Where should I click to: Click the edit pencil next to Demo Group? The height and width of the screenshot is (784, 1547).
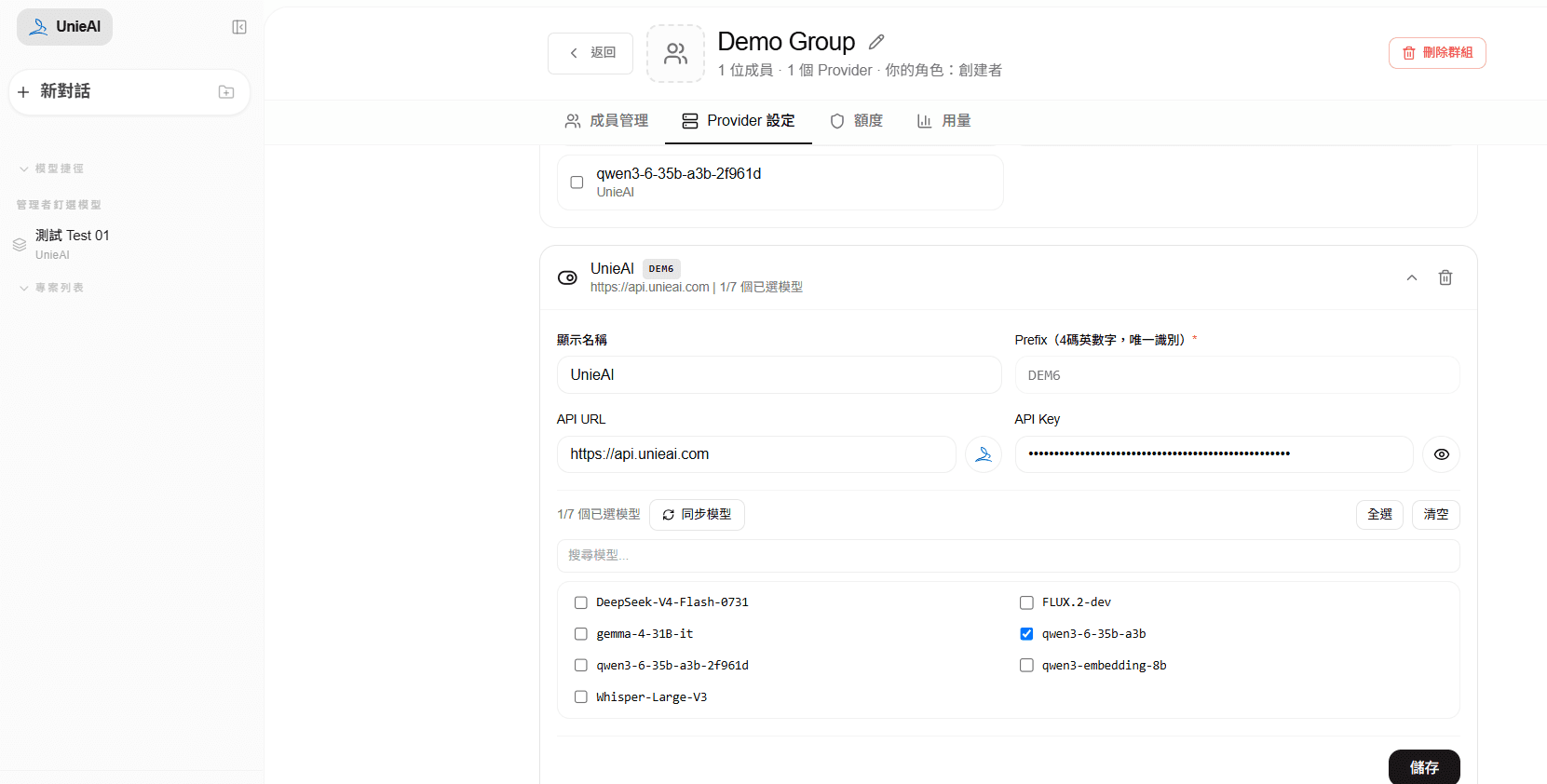click(876, 42)
